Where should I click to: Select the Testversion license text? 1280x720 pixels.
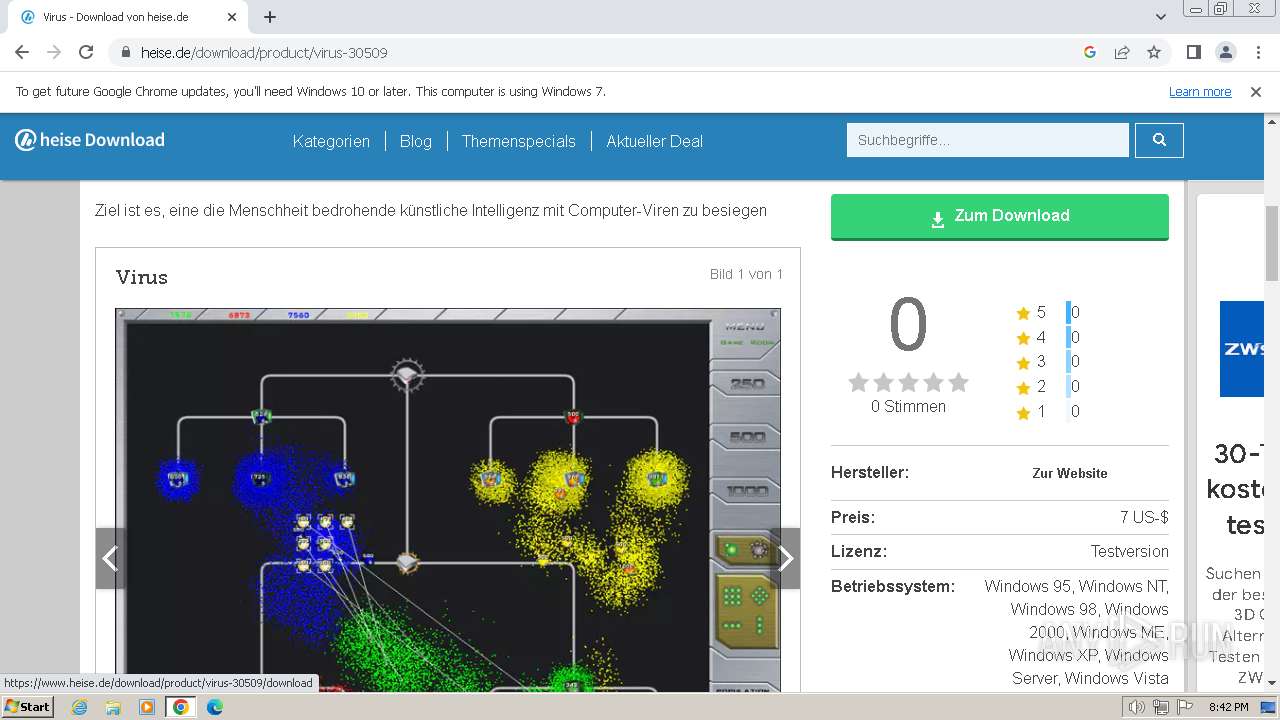click(1129, 551)
